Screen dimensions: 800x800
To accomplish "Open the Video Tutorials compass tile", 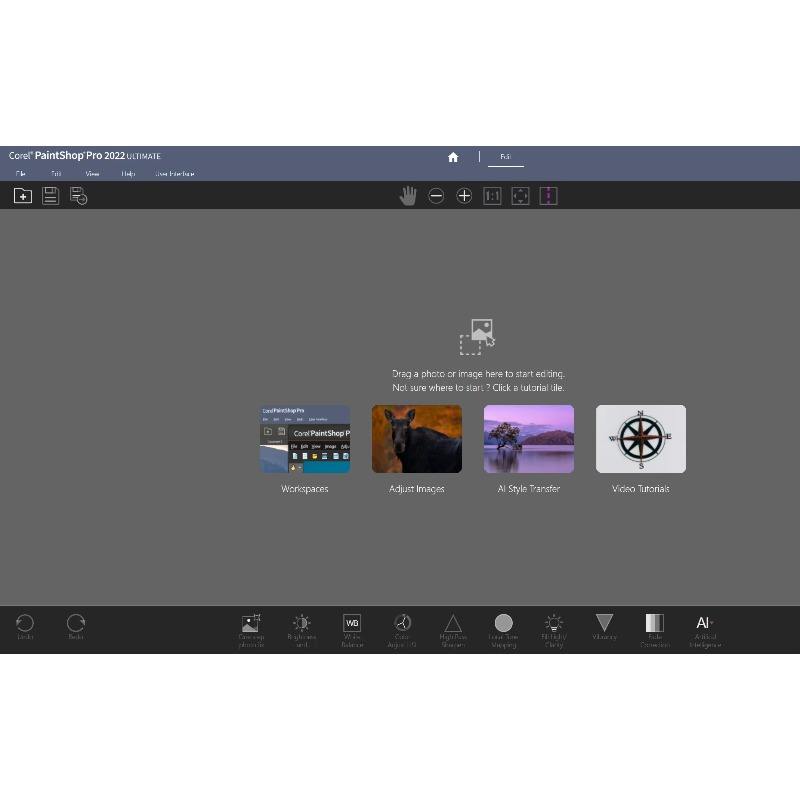I will tap(641, 439).
